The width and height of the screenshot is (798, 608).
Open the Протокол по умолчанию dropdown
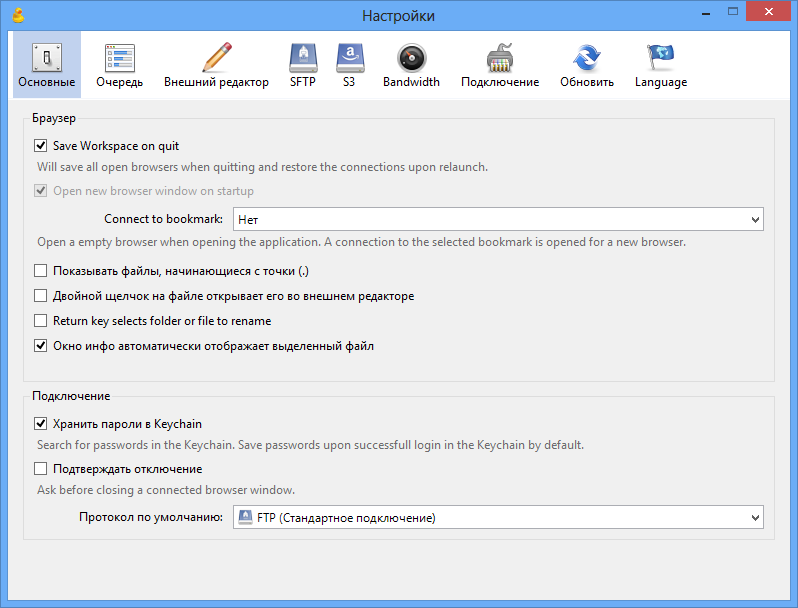point(498,517)
